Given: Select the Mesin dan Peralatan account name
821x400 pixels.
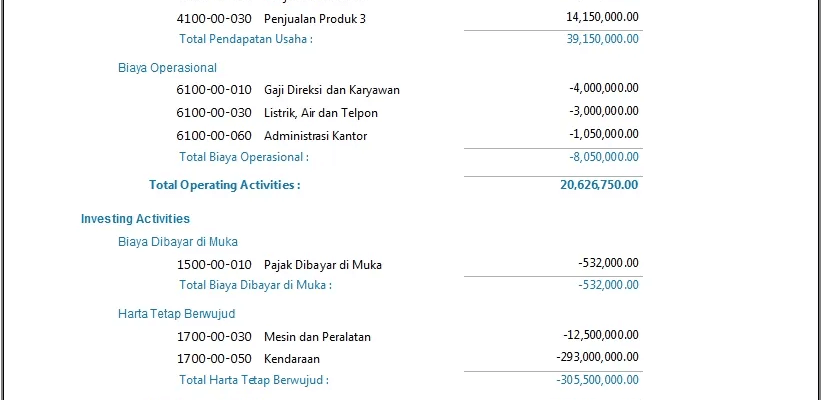Looking at the screenshot, I should pyautogui.click(x=317, y=337).
